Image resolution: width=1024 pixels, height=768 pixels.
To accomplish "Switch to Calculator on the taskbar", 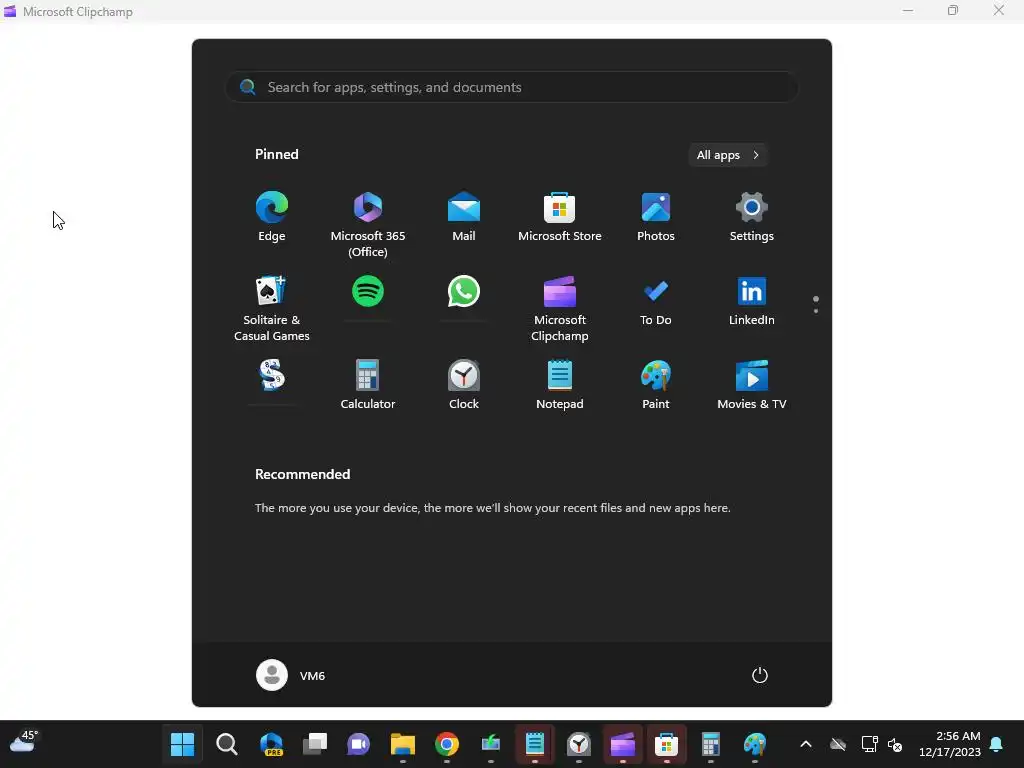I will (711, 744).
